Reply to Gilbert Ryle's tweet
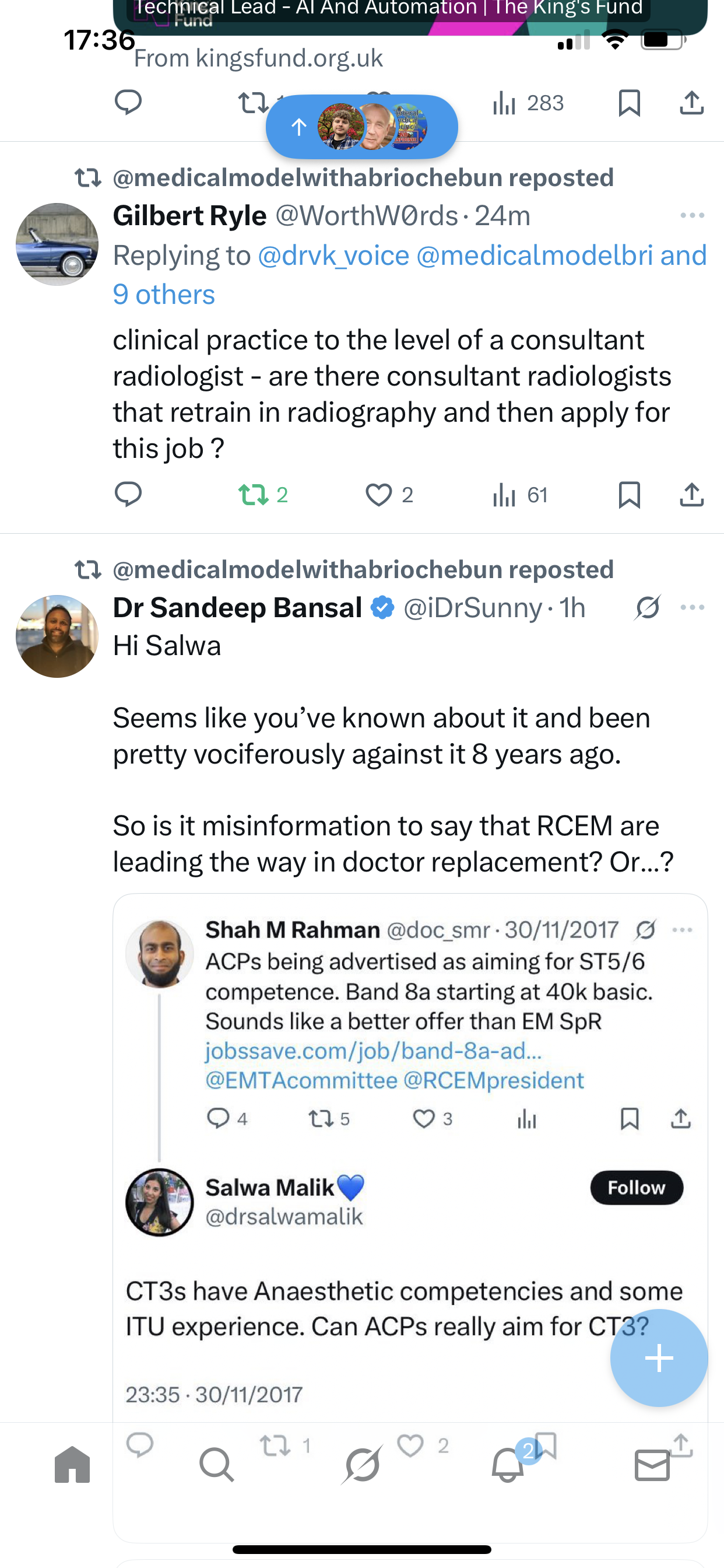The image size is (724, 1568). pyautogui.click(x=128, y=494)
